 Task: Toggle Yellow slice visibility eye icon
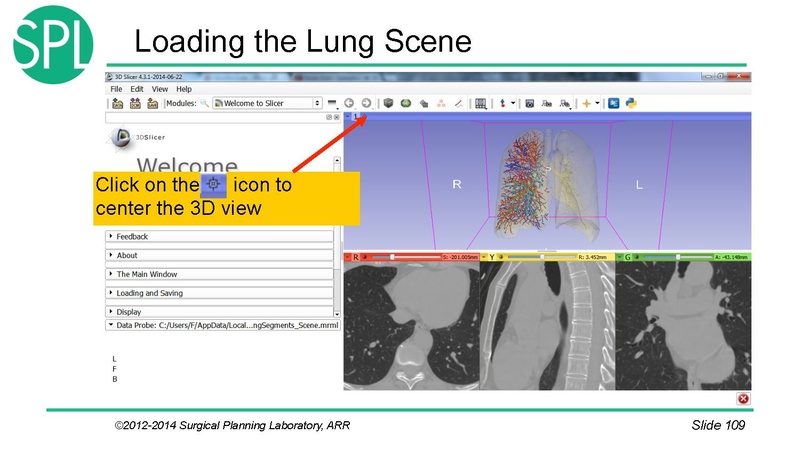pyautogui.click(x=501, y=257)
